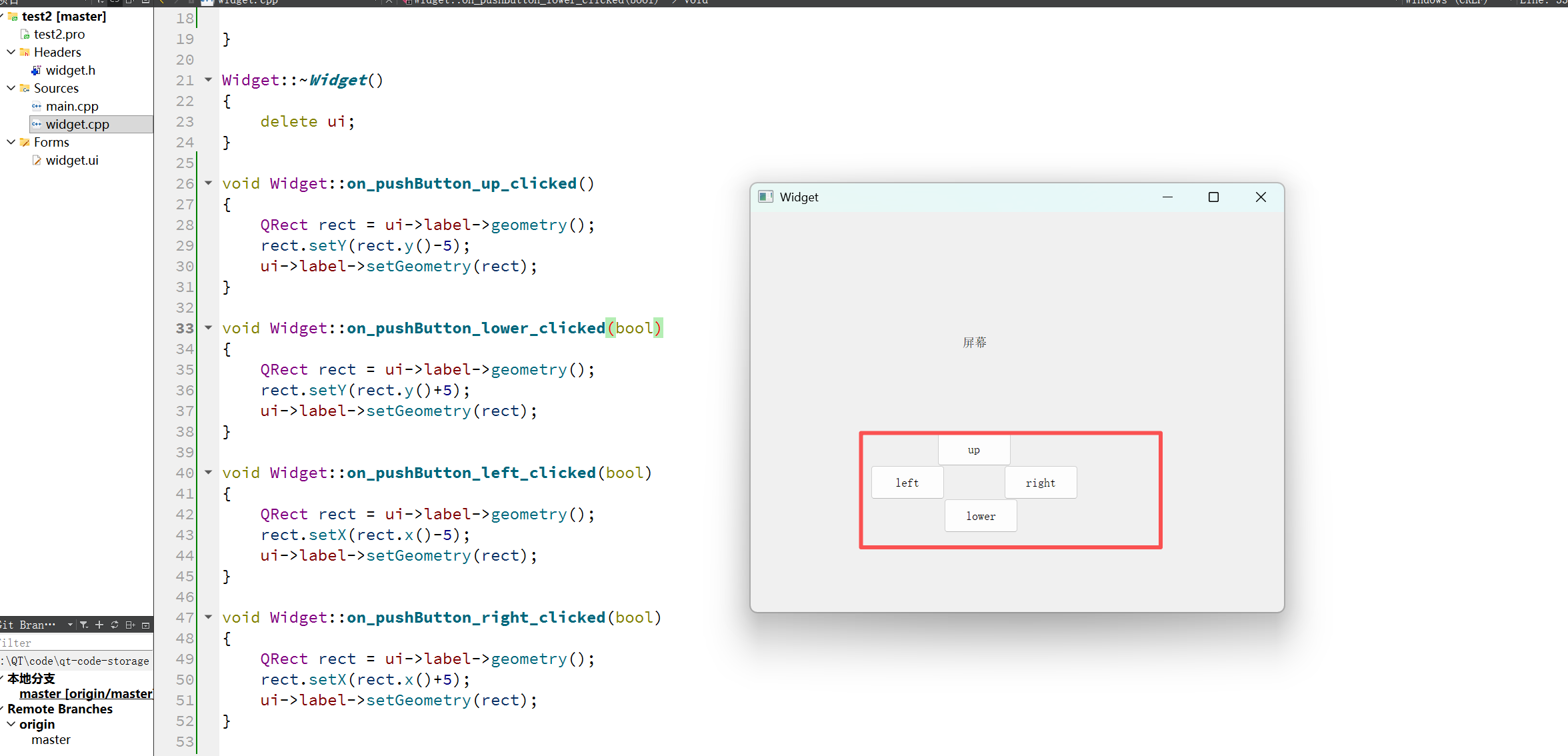1568x756 pixels.
Task: Click 'rect.setY(rect.y()+5);' on line 36
Action: pos(365,390)
